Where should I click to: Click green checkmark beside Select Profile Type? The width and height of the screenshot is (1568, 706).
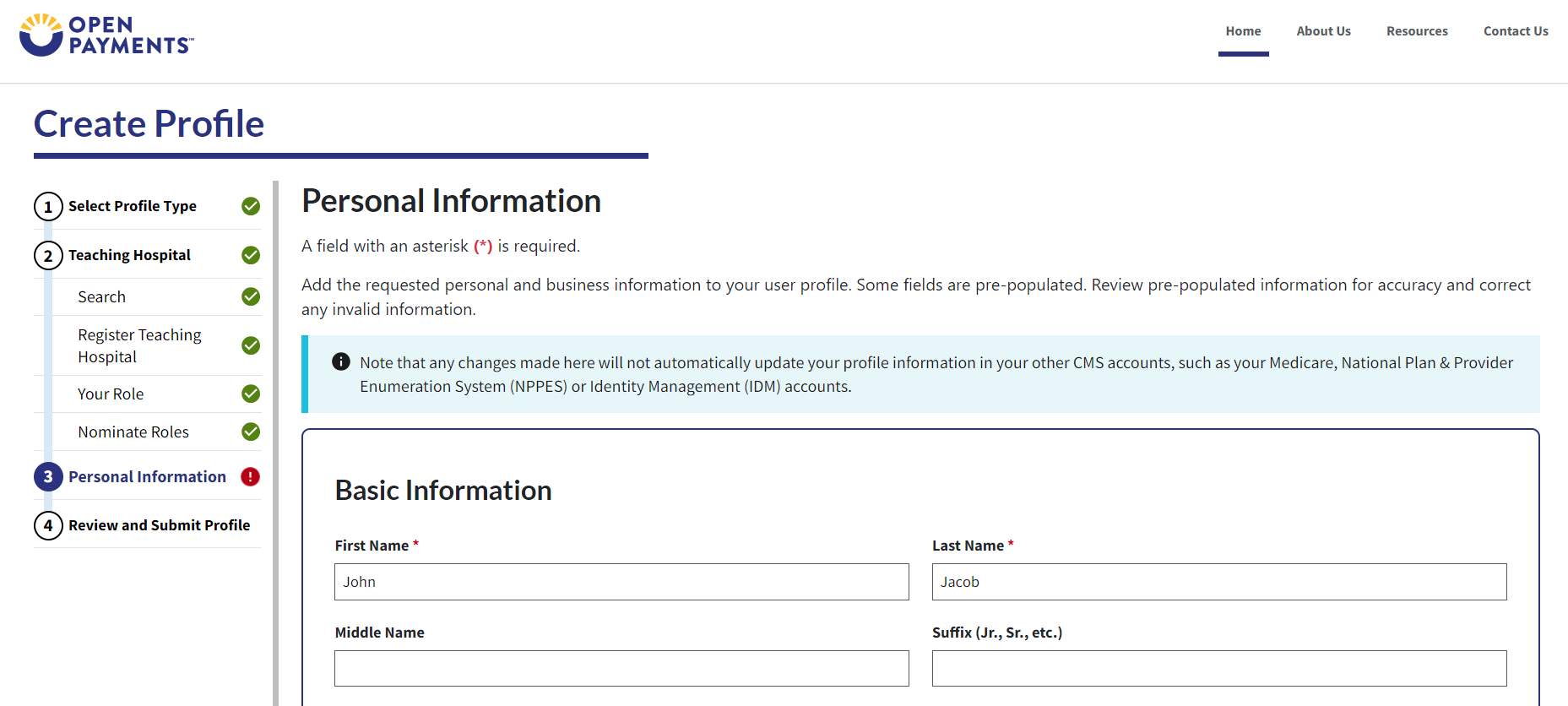(251, 206)
